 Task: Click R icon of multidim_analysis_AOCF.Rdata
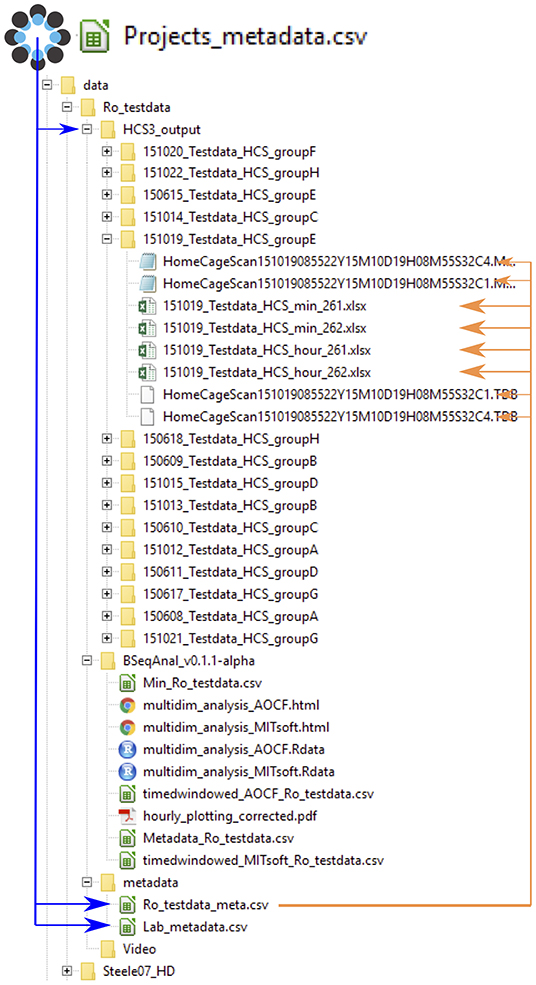128,749
